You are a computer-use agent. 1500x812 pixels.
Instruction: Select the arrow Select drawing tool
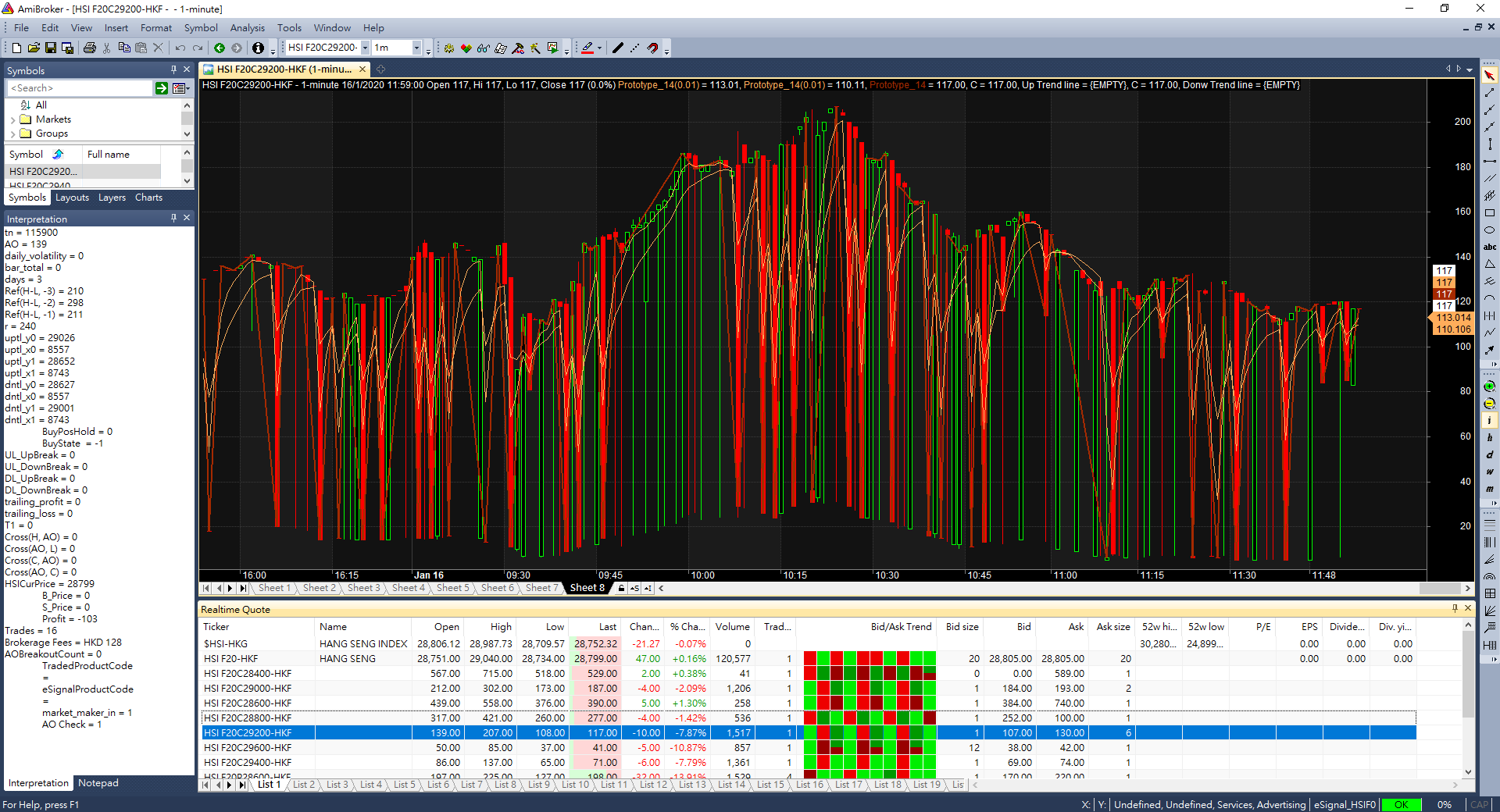1489,76
